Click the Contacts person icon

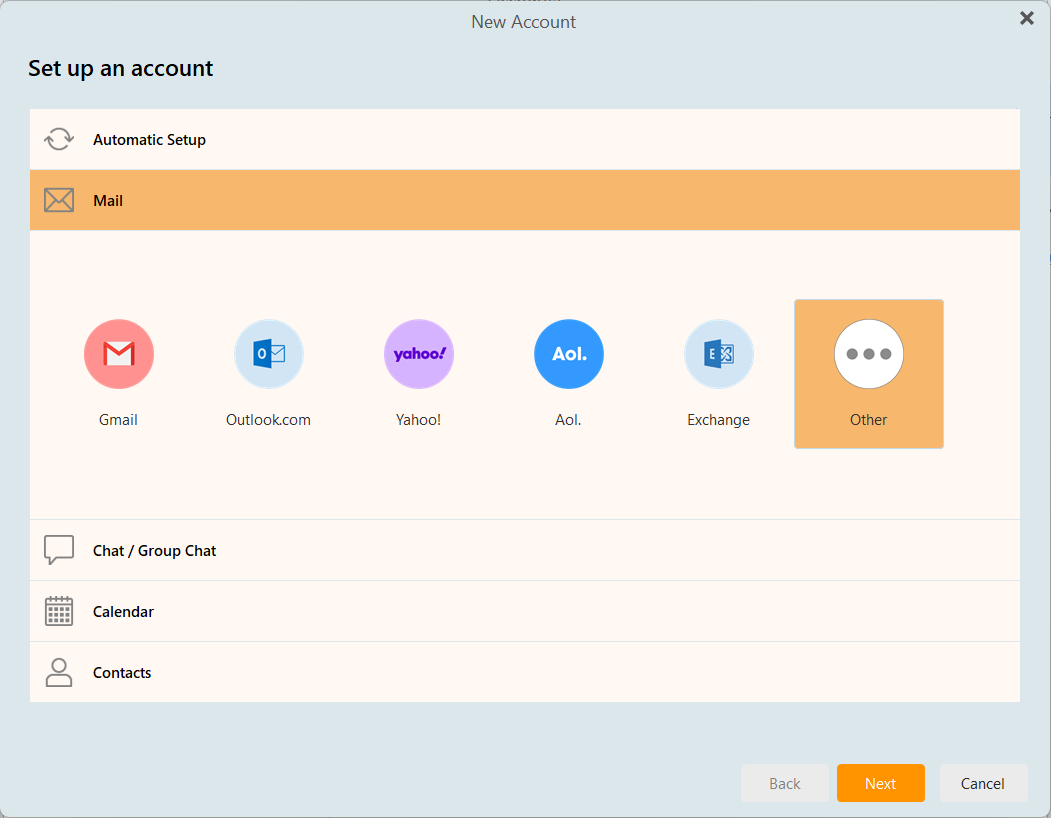pyautogui.click(x=59, y=673)
